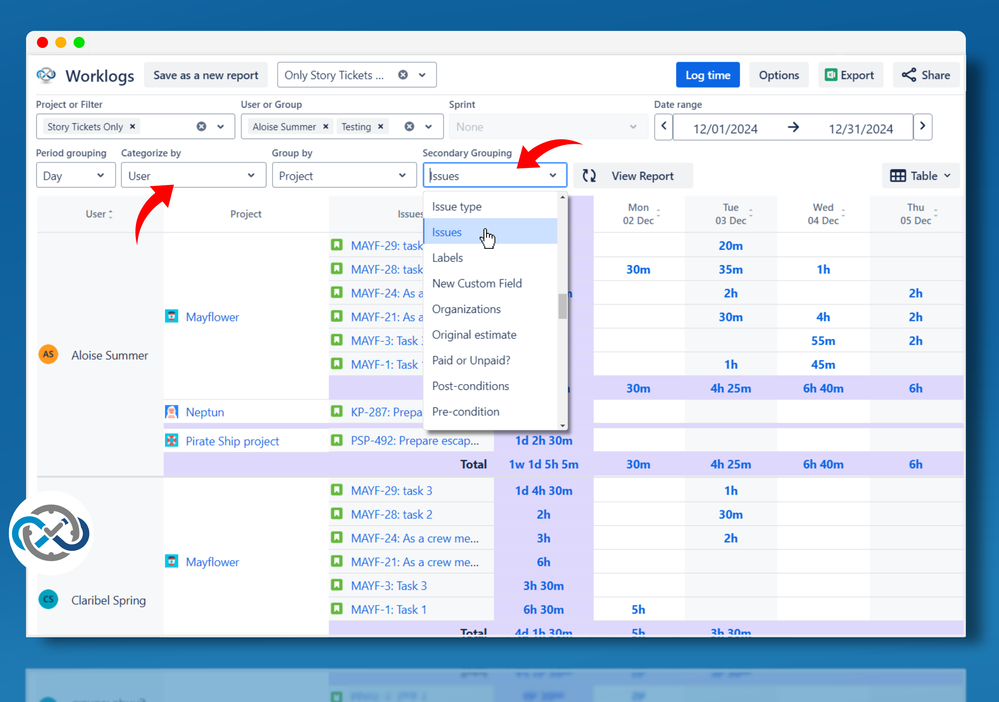The image size is (999, 702).
Task: Click the dropdown list scroll down arrow
Action: [x=562, y=426]
